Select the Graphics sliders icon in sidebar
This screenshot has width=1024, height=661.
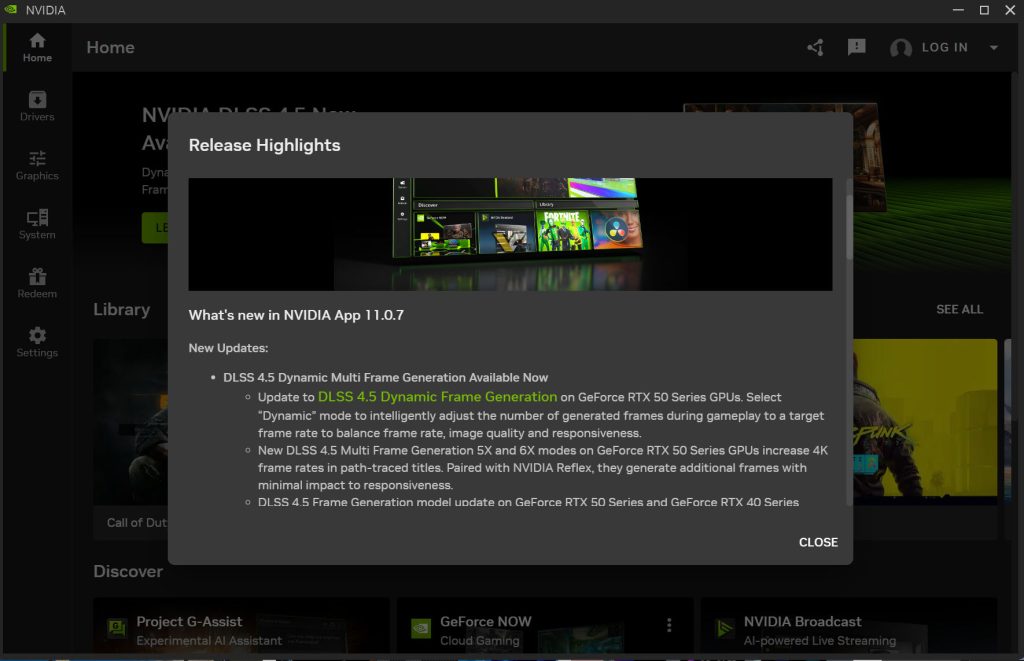point(36,160)
